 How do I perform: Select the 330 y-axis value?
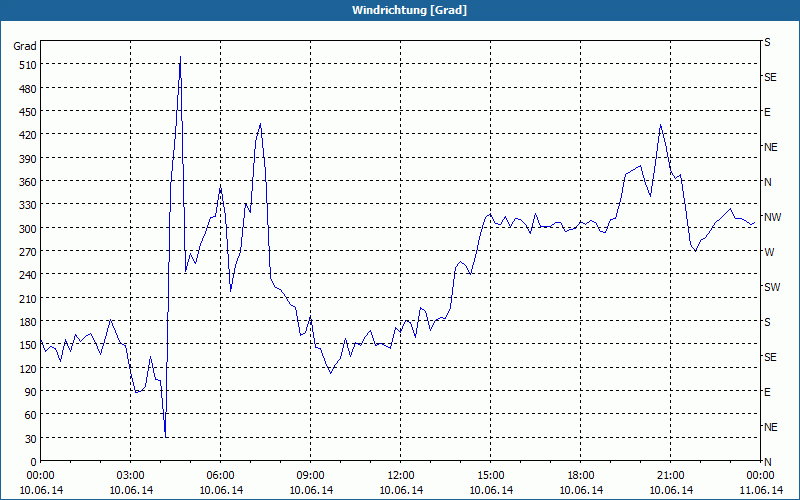click(x=28, y=206)
